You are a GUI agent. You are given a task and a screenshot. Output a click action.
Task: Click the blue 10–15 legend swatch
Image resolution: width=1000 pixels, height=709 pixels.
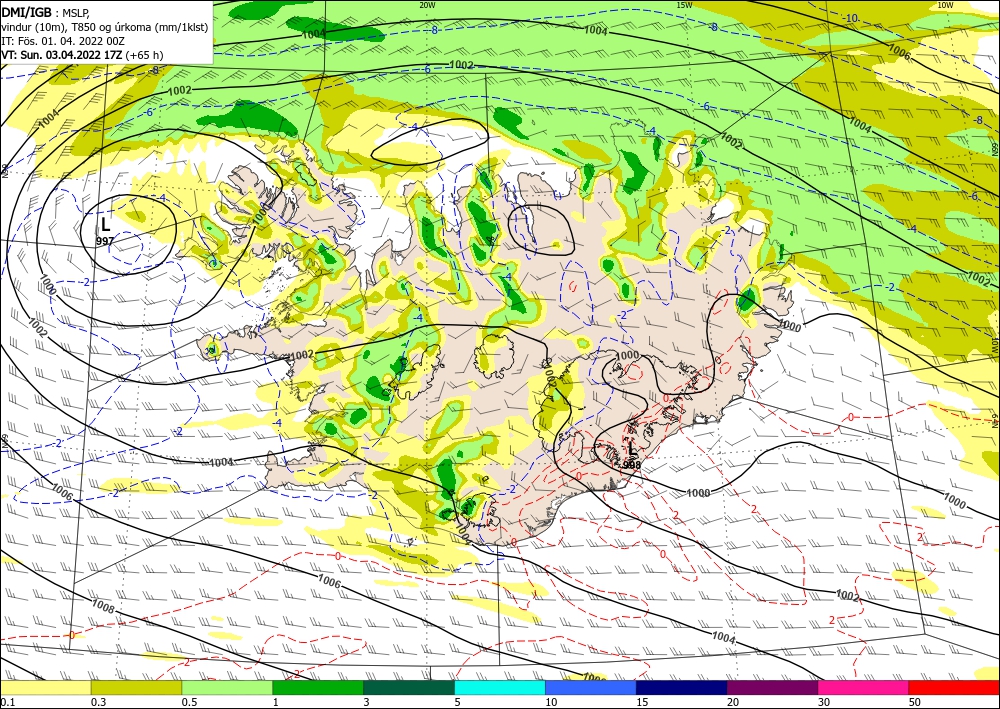tap(591, 687)
